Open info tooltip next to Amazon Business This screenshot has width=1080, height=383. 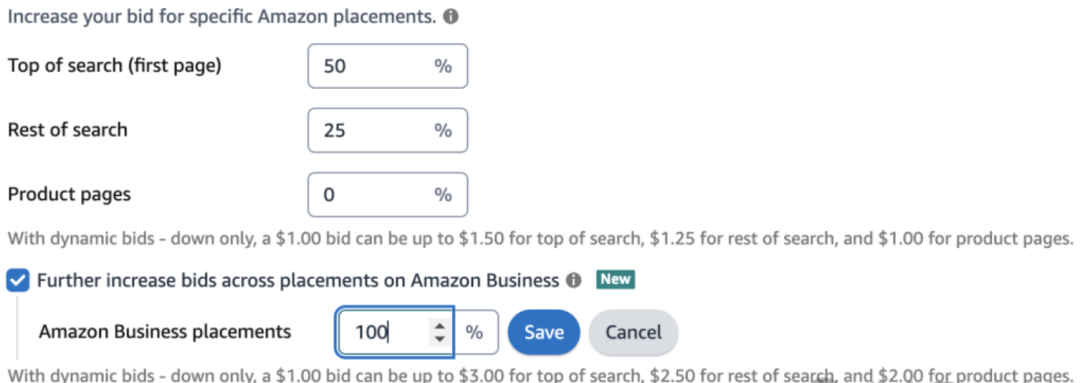click(x=572, y=280)
